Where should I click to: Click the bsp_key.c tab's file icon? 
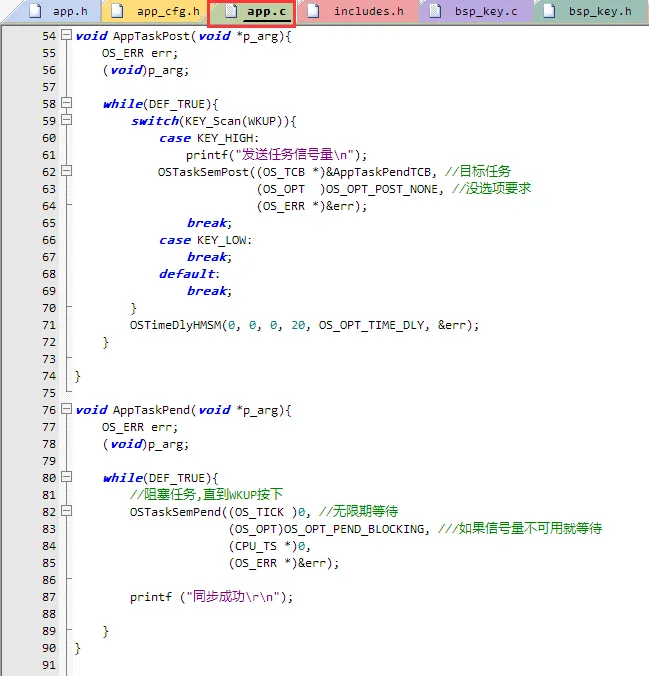pyautogui.click(x=436, y=12)
